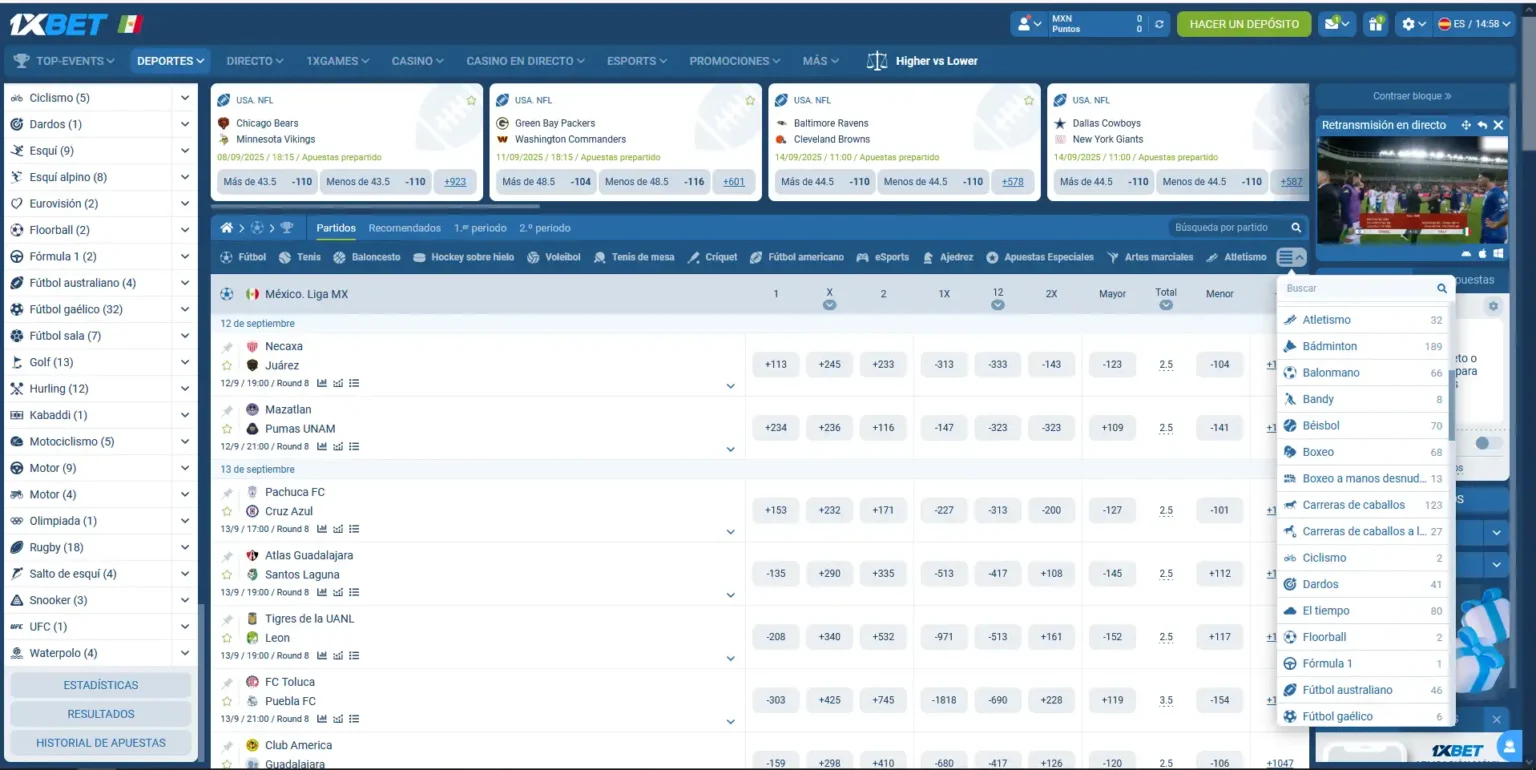Open the settings gear menu
Screen dimensions: 1536x770
(x=1414, y=24)
